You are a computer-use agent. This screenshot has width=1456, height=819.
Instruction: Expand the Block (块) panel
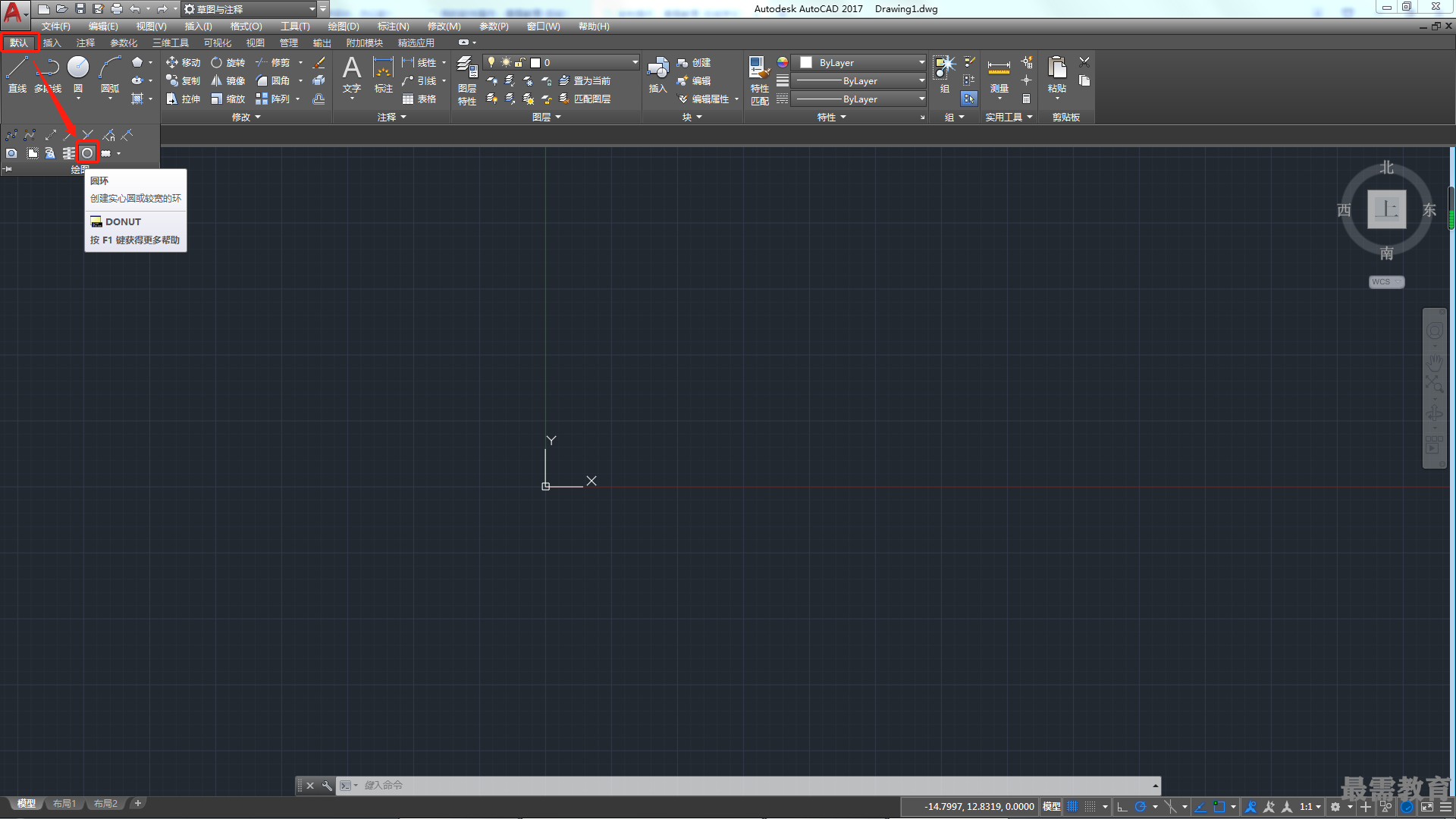tap(692, 117)
